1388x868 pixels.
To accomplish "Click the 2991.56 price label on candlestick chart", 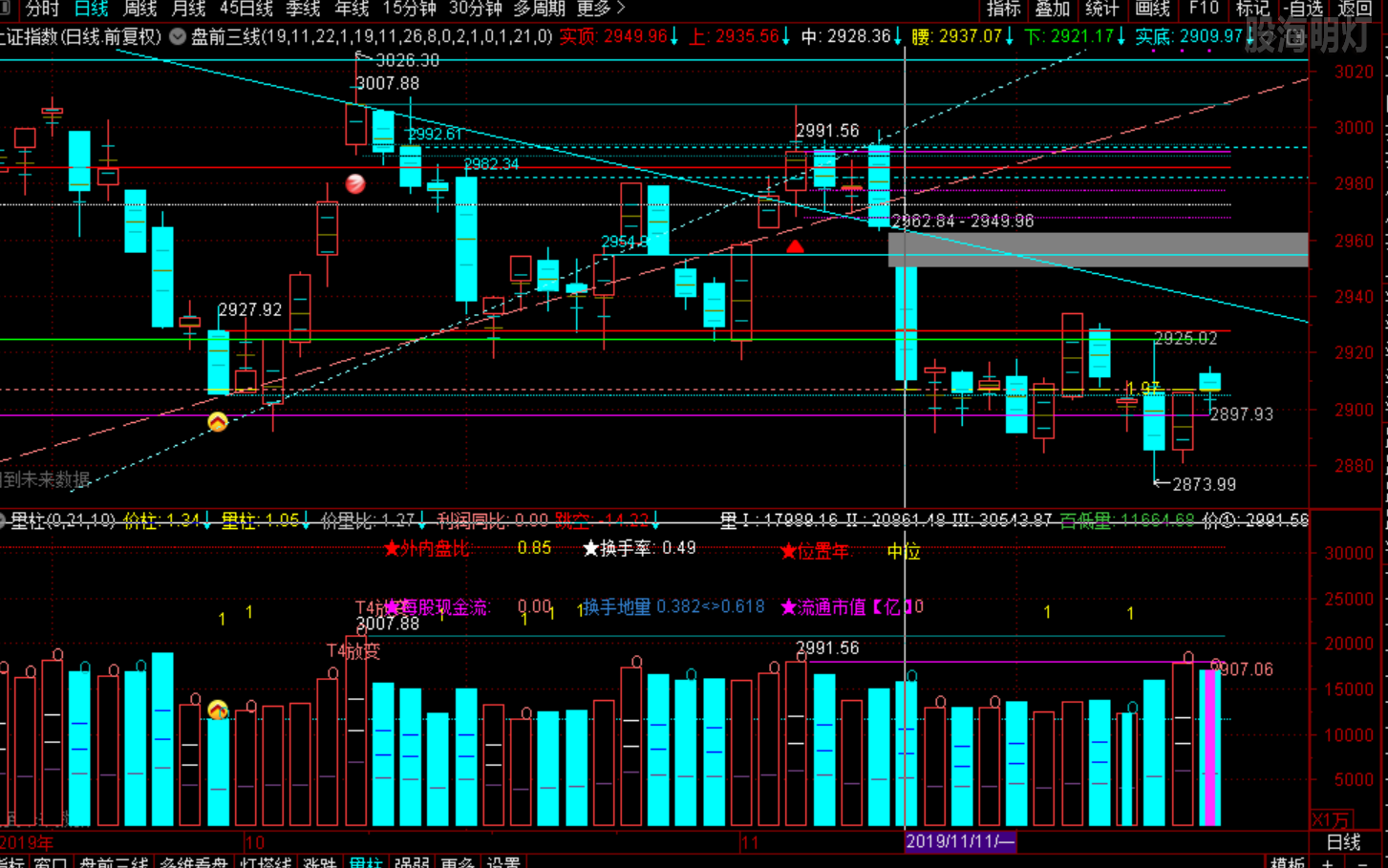I will 827,131.
